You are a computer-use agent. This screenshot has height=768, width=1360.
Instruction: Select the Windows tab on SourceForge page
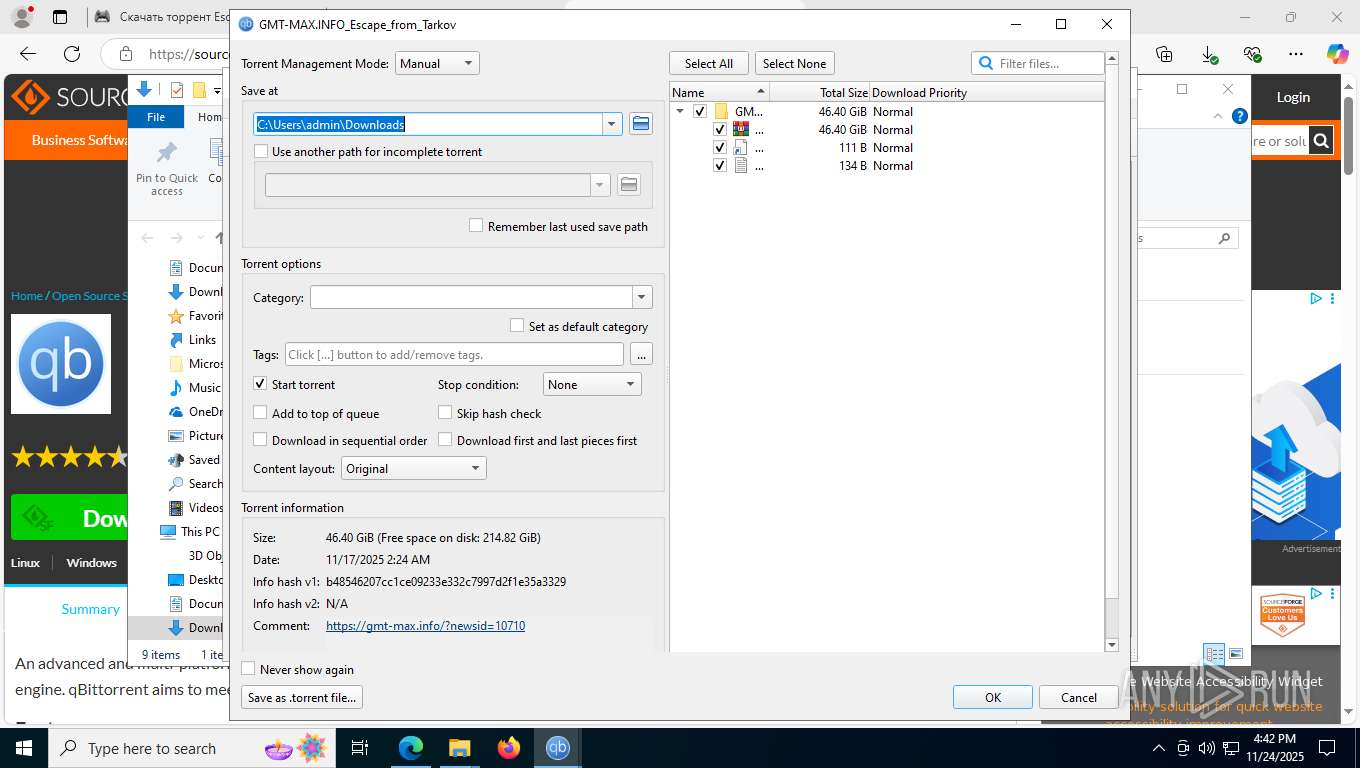click(91, 563)
